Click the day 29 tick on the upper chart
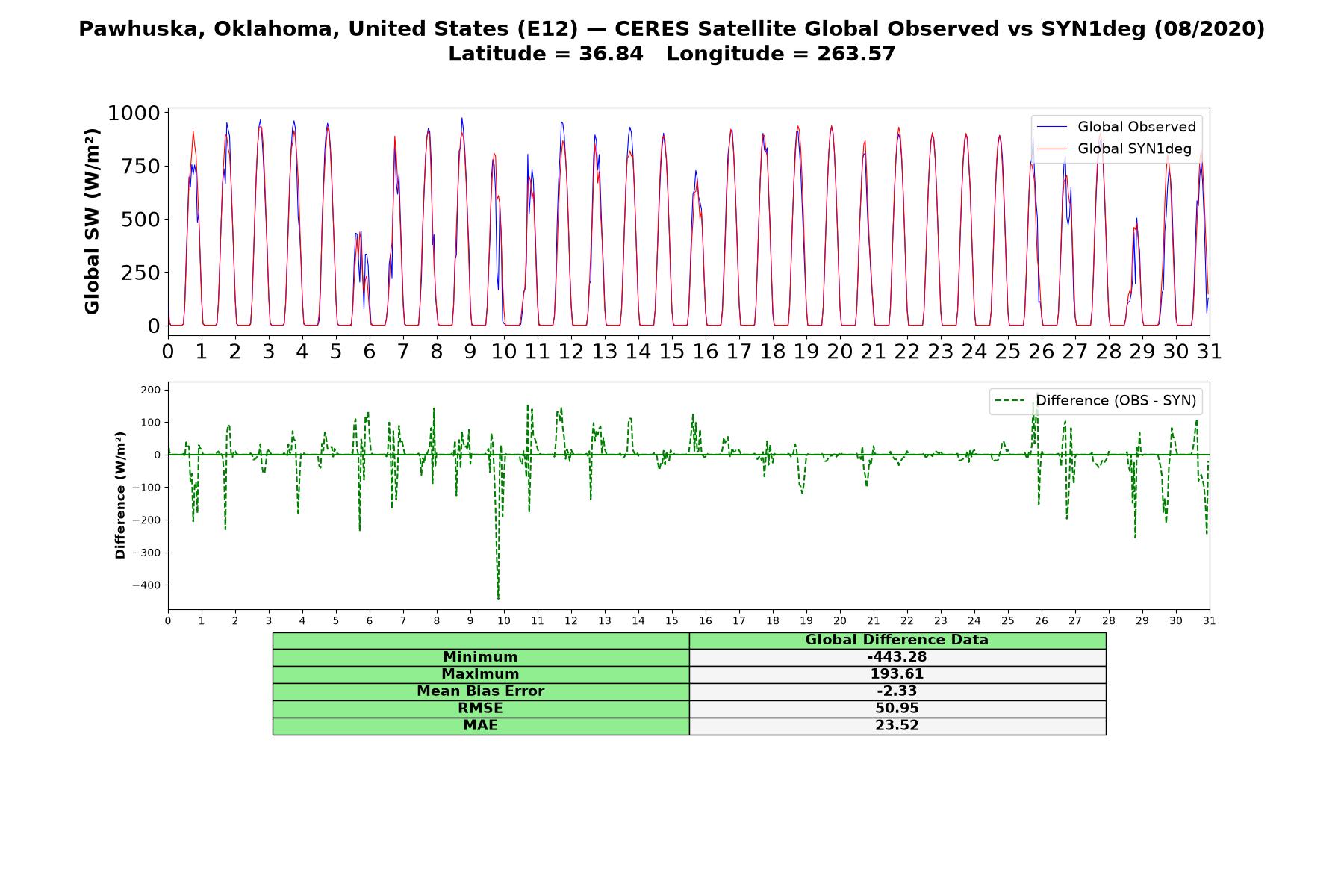The height and width of the screenshot is (896, 1344). tap(1142, 351)
